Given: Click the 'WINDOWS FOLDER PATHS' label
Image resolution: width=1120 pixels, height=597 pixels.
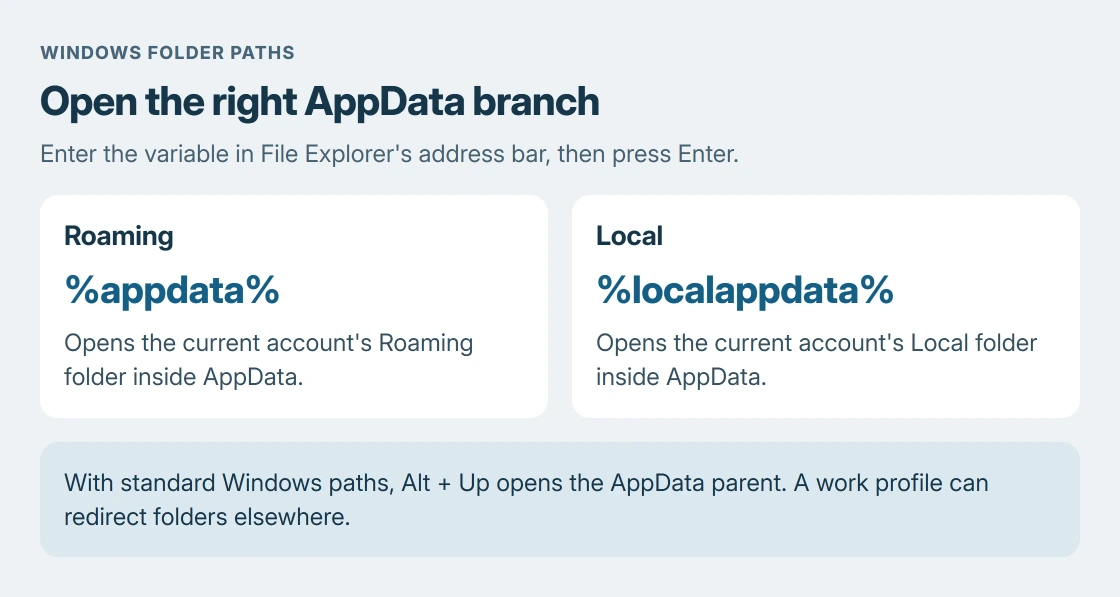Looking at the screenshot, I should click(167, 53).
